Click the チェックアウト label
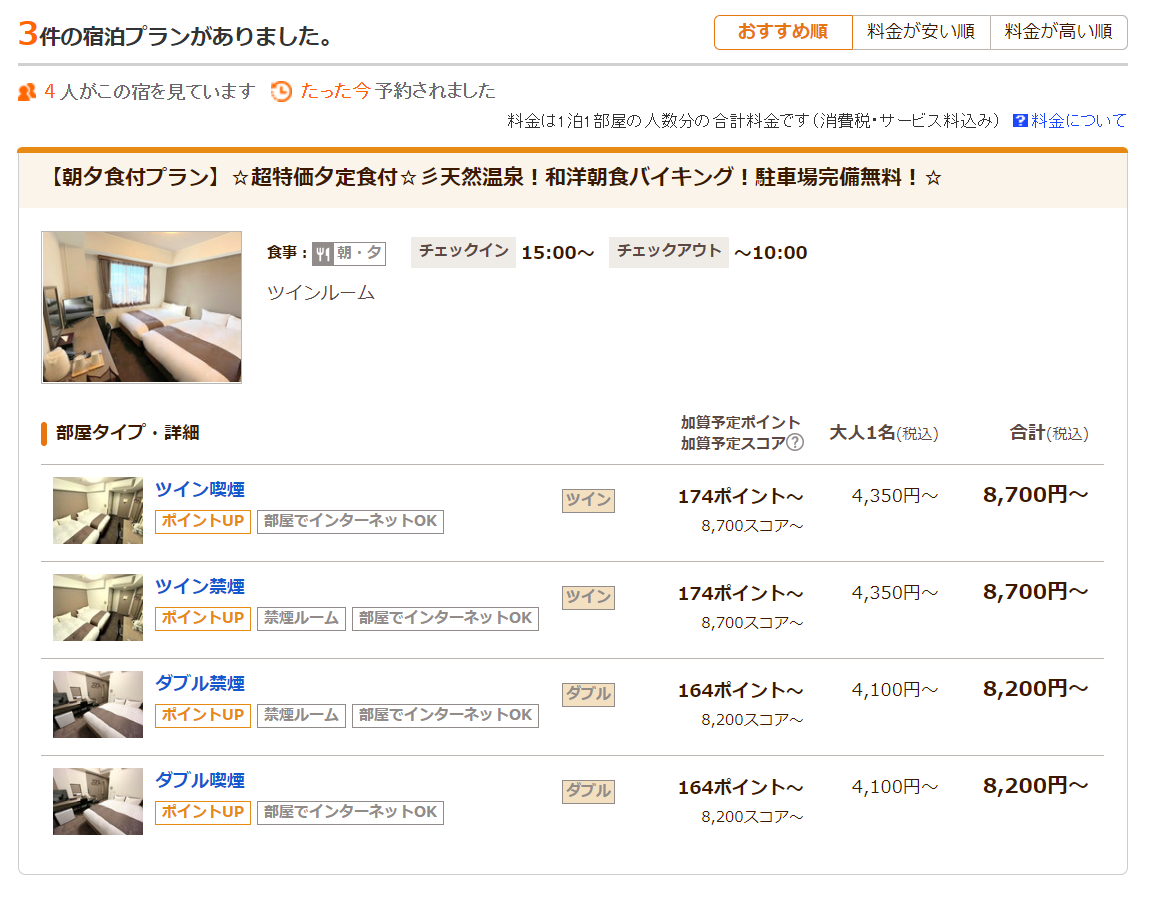Screen dimensions: 1175x899 coord(668,252)
